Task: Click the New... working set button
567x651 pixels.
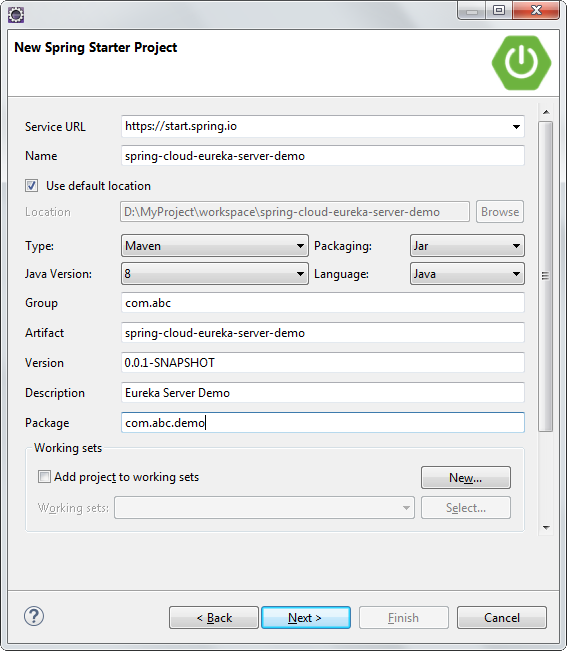Action: pos(466,477)
